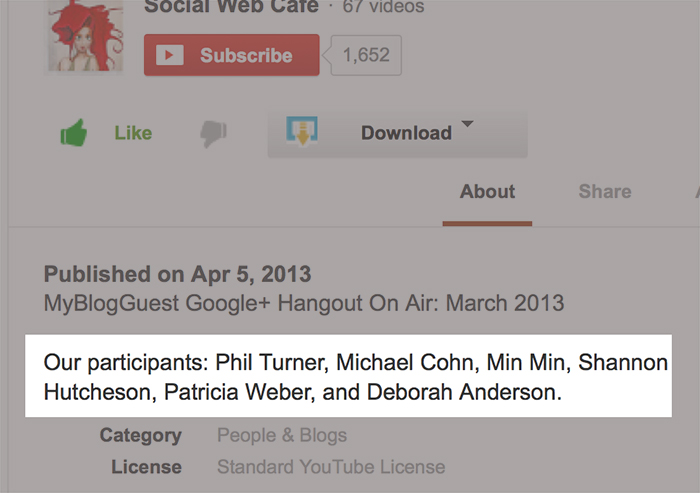Click the MyBlogGuest Hangout On Air description line
The image size is (700, 493).
pos(304,304)
